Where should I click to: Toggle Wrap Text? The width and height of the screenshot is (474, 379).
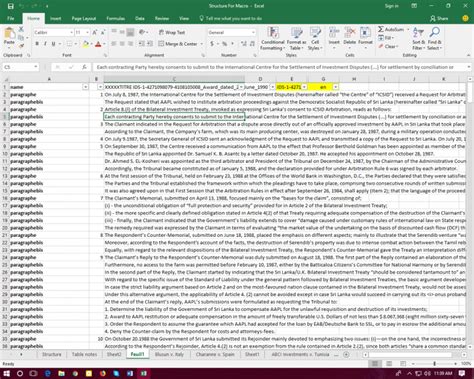click(172, 32)
